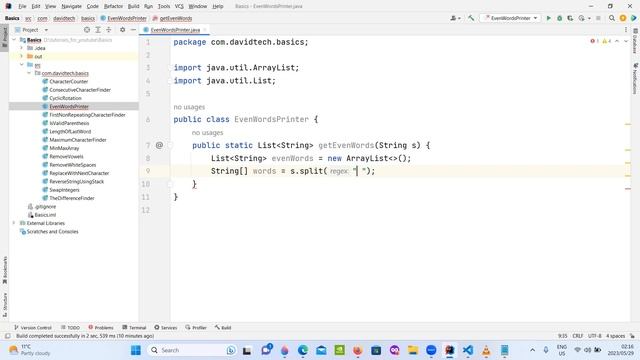Viewport: 640px width, 360px height.
Task: Open Project panel settings gear
Action: (122, 30)
